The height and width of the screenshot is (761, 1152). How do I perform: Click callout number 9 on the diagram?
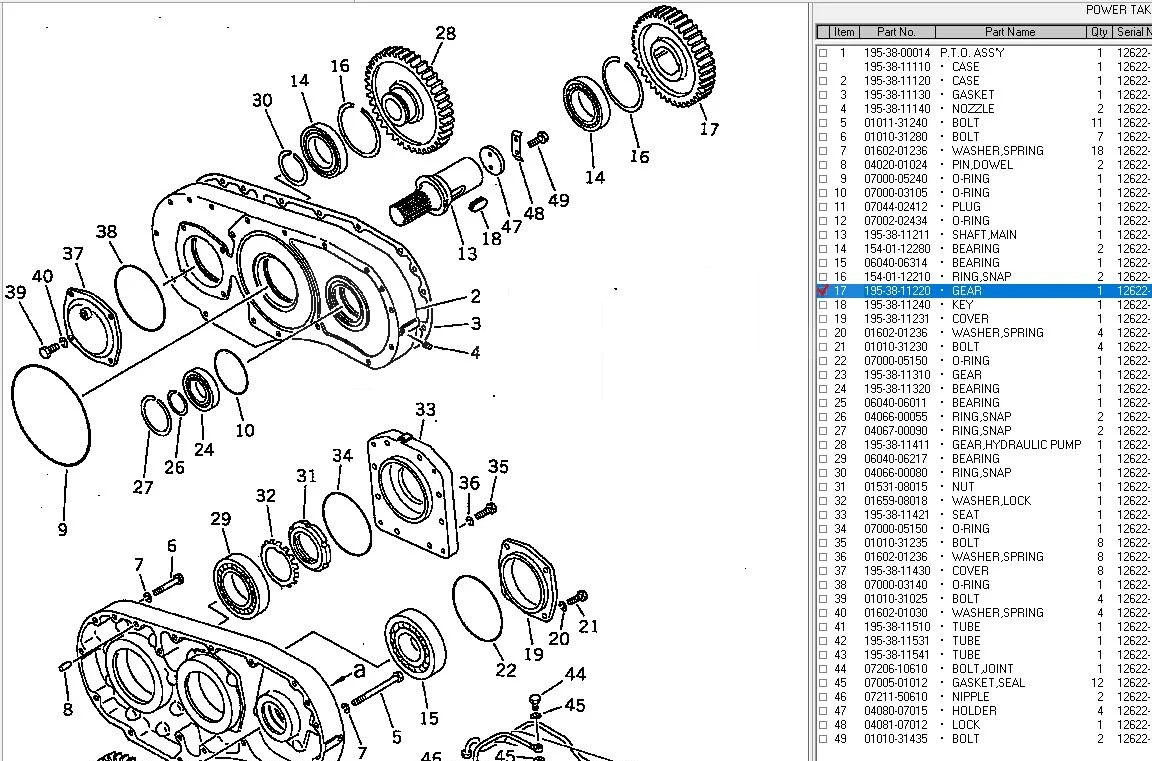62,530
